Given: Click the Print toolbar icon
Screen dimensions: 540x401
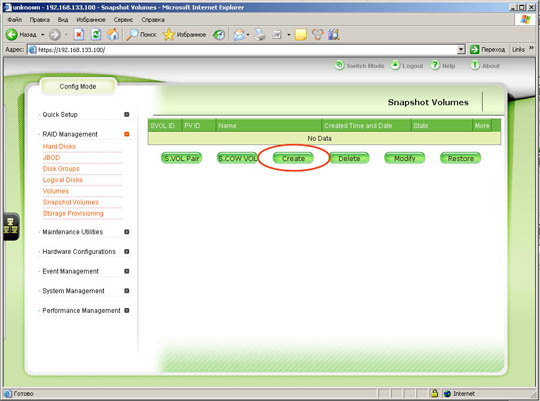Looking at the screenshot, I should point(260,34).
